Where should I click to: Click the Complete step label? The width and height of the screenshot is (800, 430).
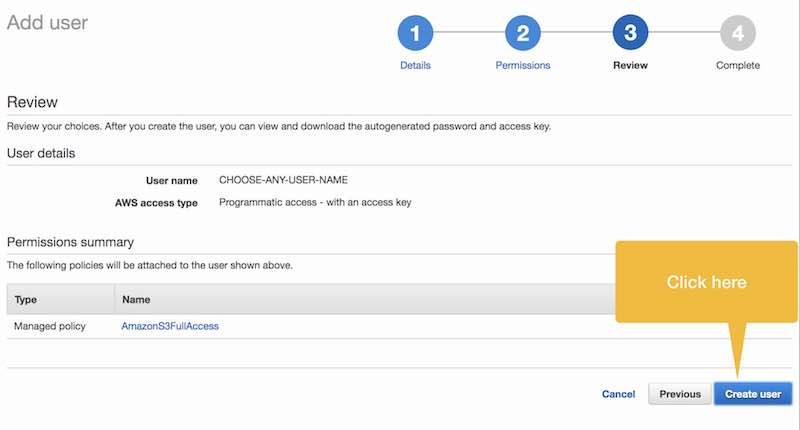tap(738, 65)
